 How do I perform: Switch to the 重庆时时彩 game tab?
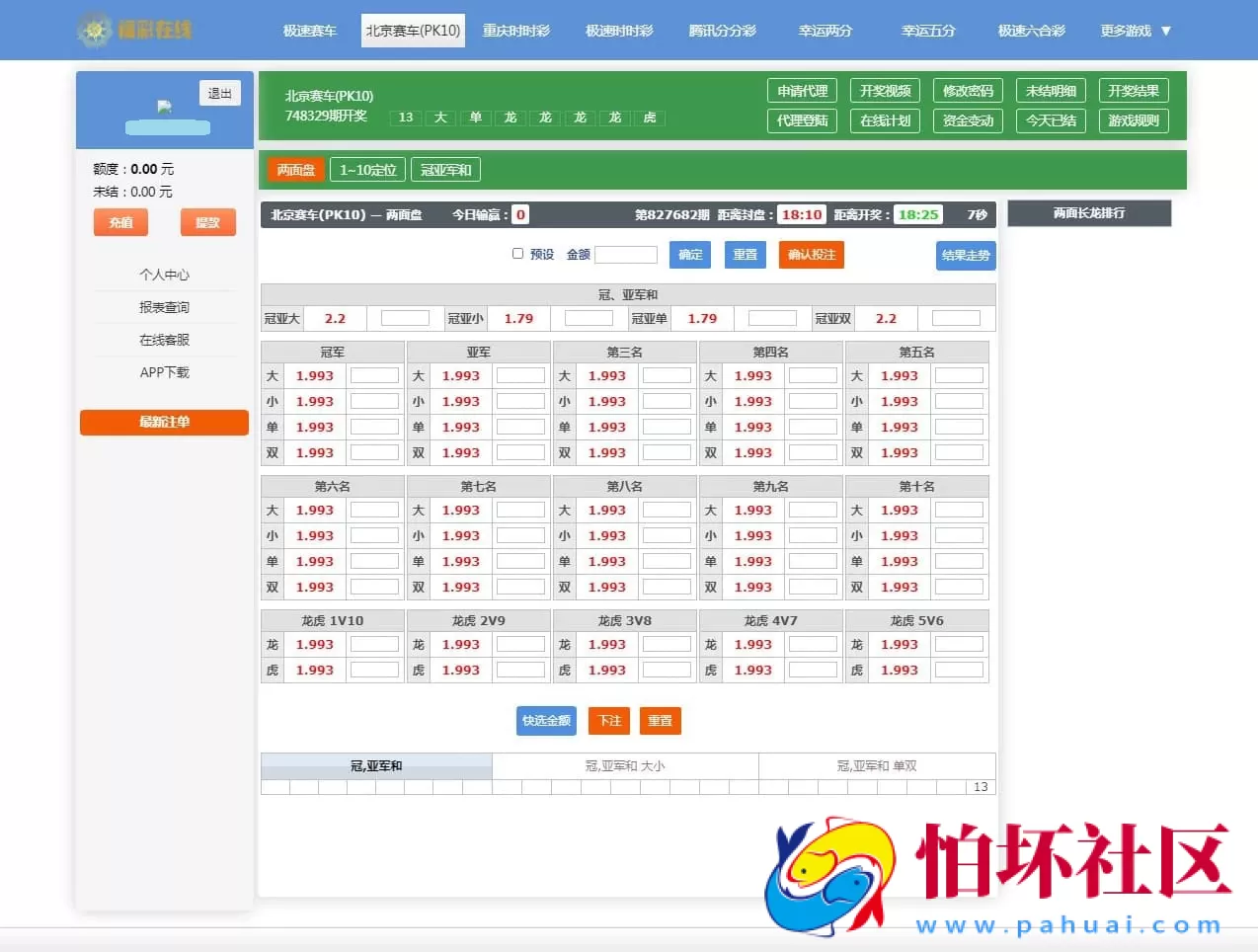coord(516,31)
